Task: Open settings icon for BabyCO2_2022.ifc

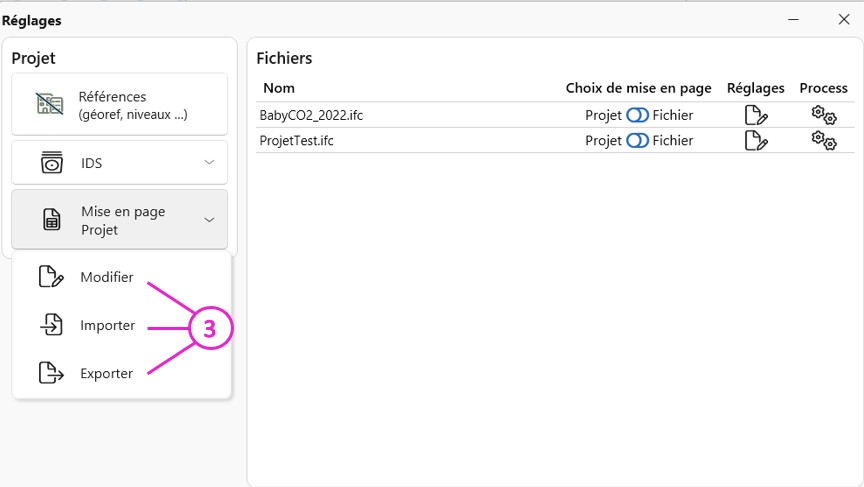Action: [x=756, y=115]
